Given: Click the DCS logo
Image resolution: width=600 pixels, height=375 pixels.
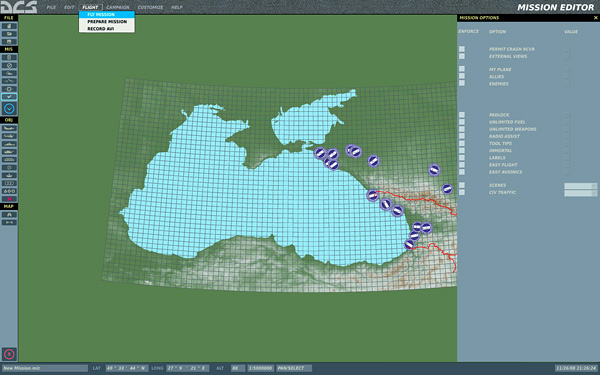Looking at the screenshot, I should coord(19,7).
